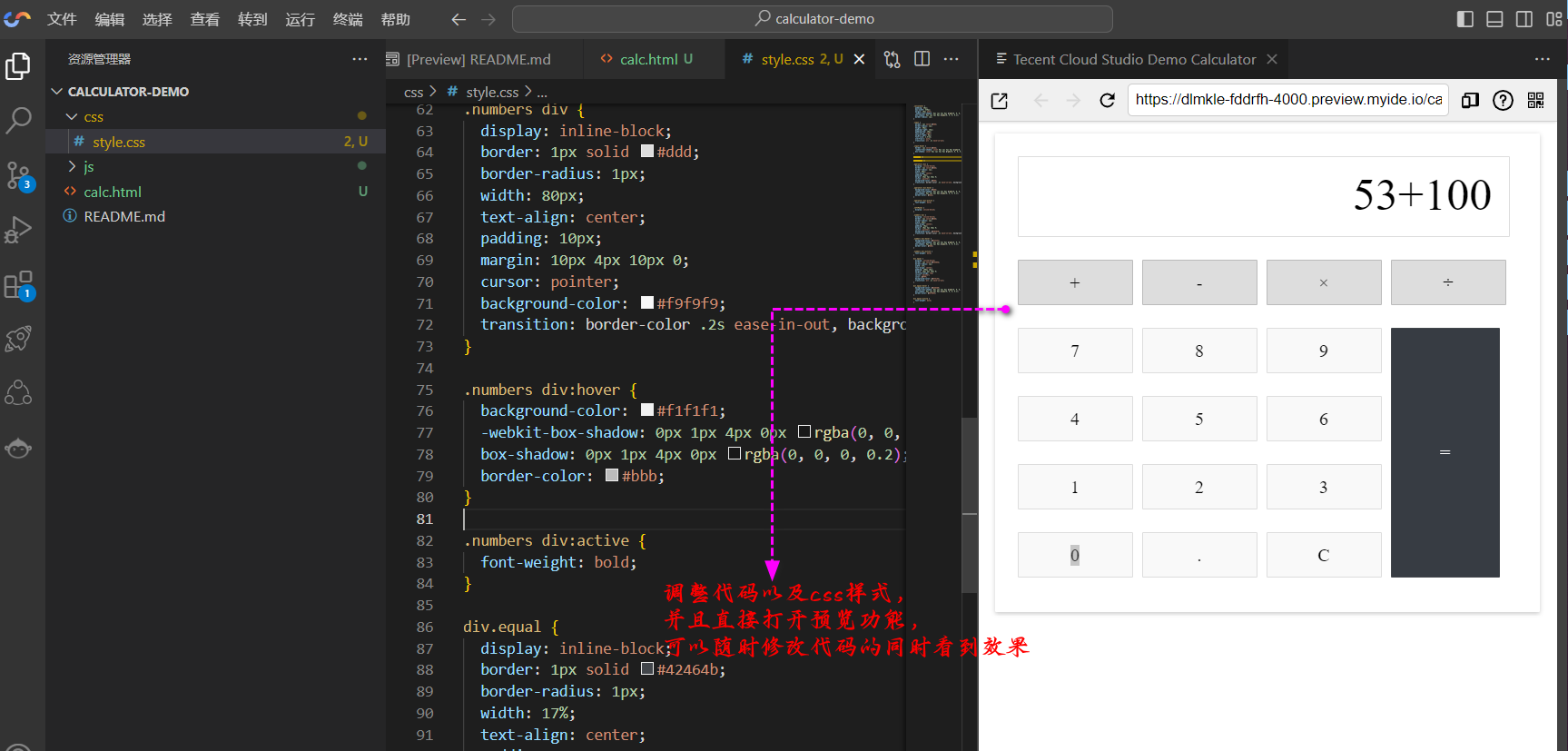This screenshot has width=1568, height=751.
Task: Toggle secondary sidebar layout icon
Action: point(1524,19)
